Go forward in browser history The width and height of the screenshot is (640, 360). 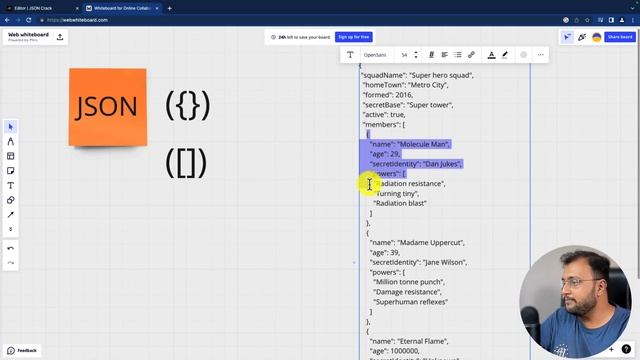click(18, 20)
